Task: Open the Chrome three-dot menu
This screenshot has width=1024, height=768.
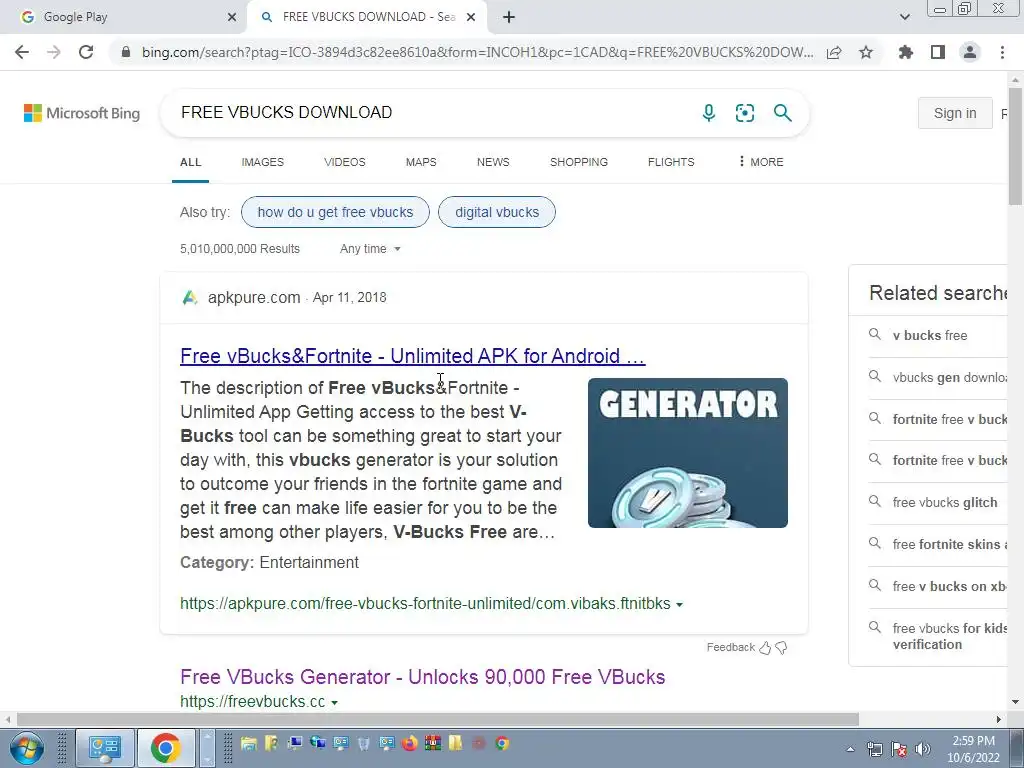Action: (x=1002, y=52)
